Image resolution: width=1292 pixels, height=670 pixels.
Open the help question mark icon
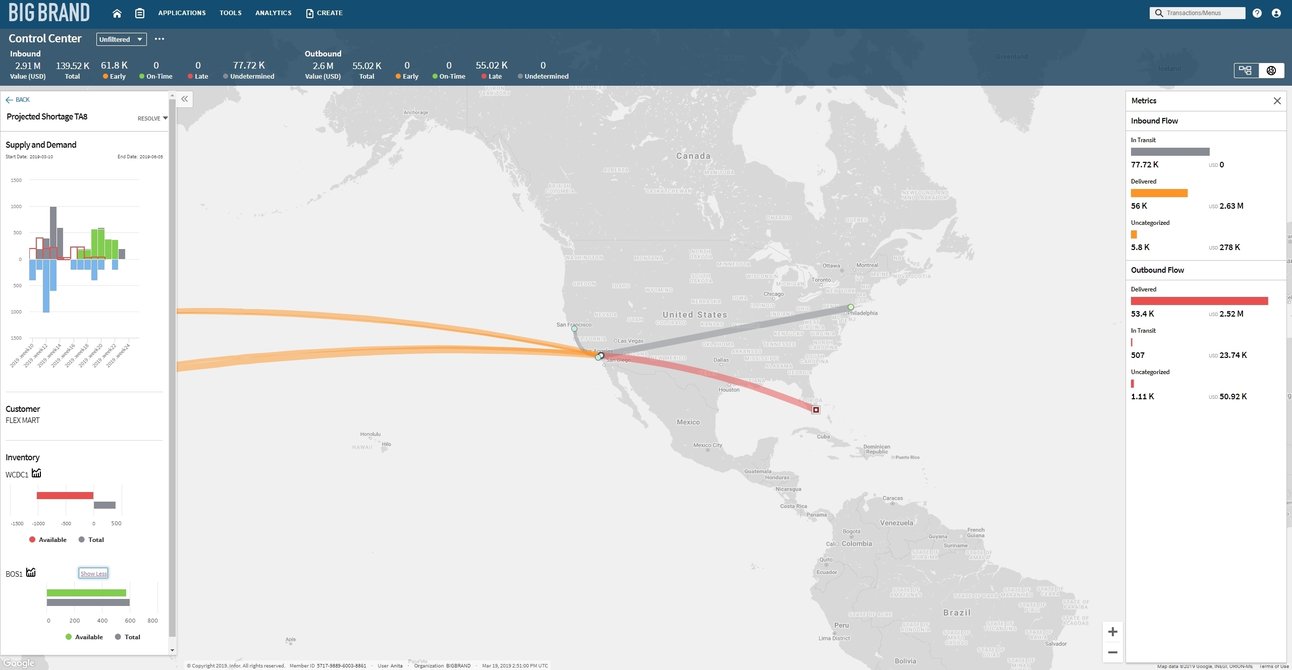tap(1258, 13)
